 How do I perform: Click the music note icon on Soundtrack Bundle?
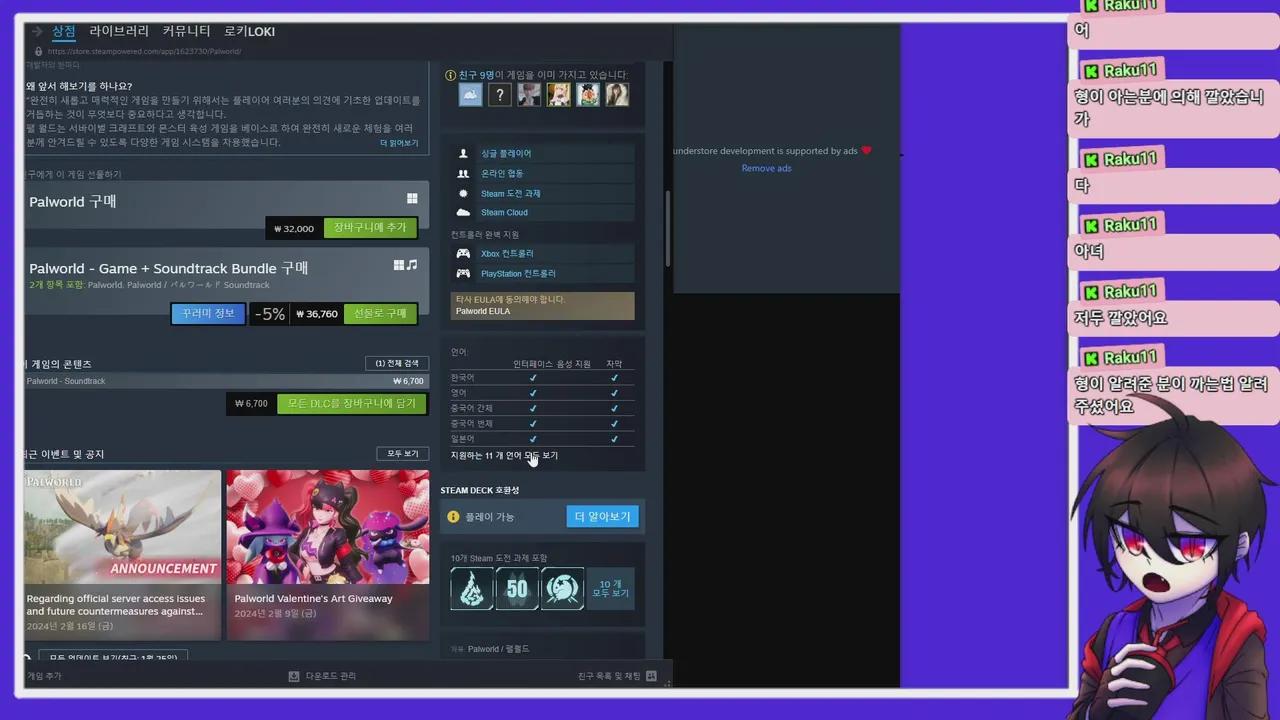412,265
